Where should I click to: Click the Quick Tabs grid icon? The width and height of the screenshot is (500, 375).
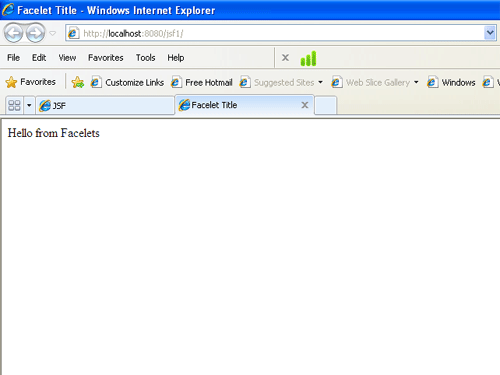tap(14, 105)
